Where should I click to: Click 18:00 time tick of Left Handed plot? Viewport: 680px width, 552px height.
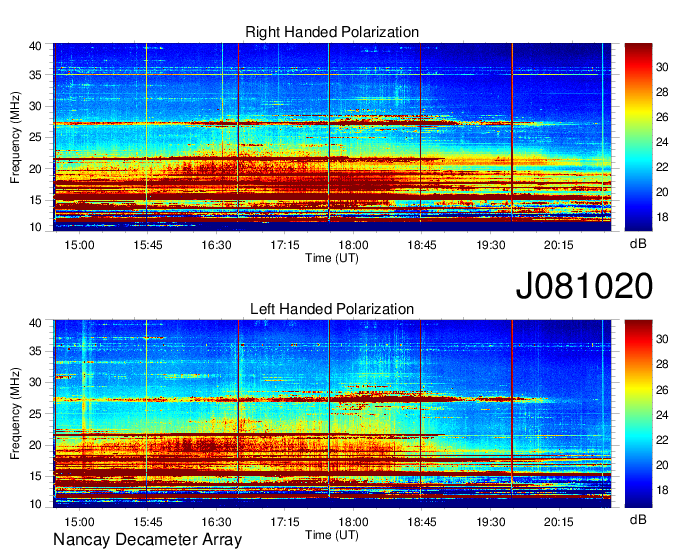tap(353, 522)
